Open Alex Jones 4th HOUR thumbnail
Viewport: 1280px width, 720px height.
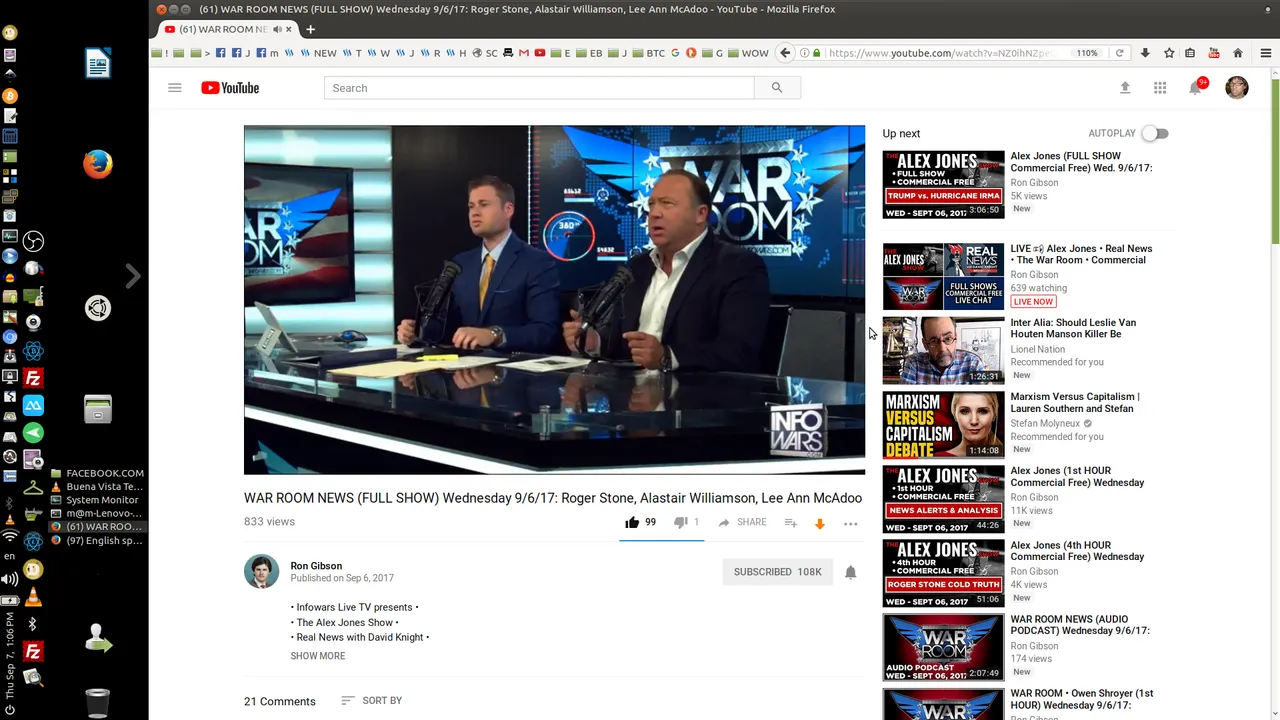coord(943,573)
